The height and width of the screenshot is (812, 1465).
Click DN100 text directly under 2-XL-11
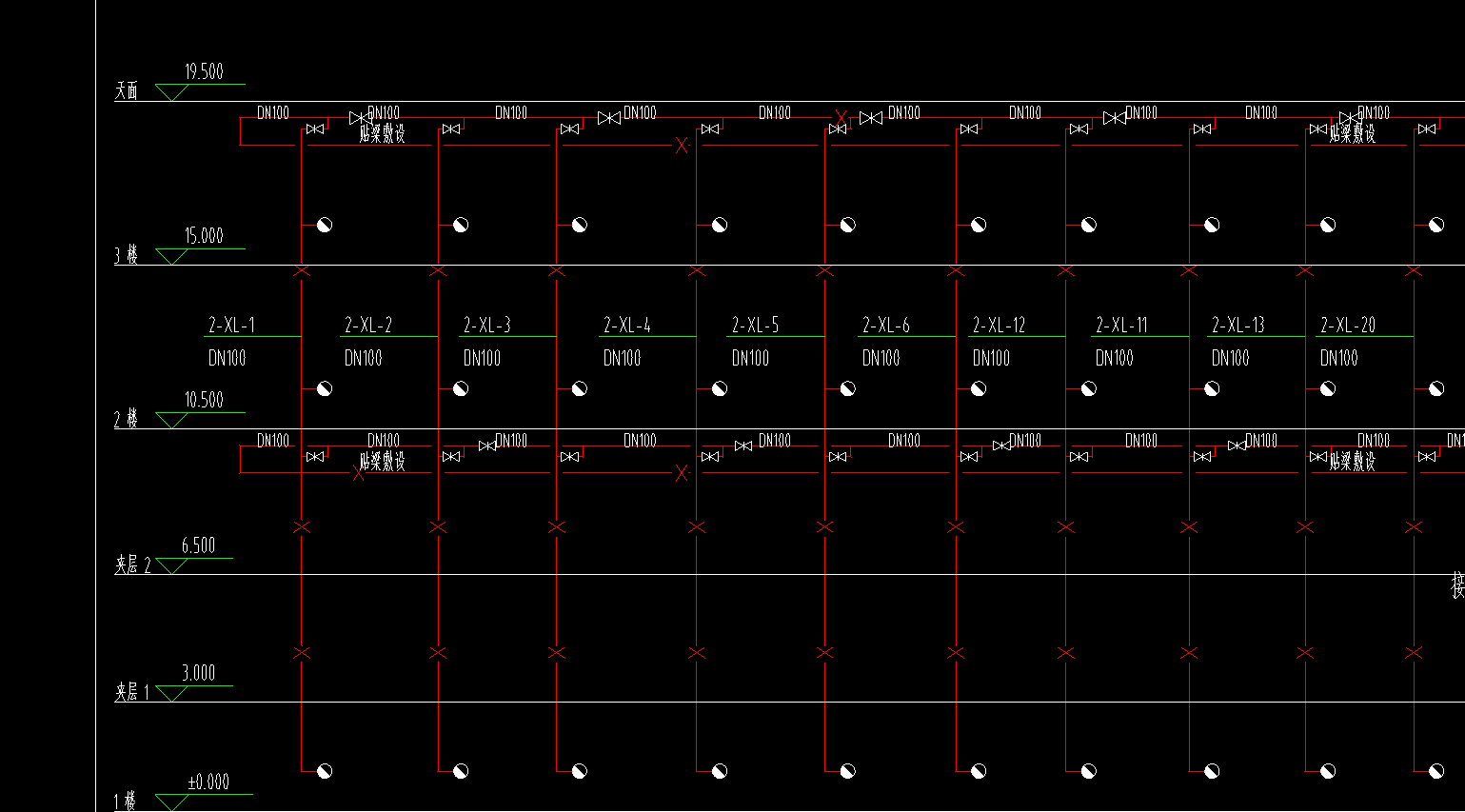point(1115,358)
